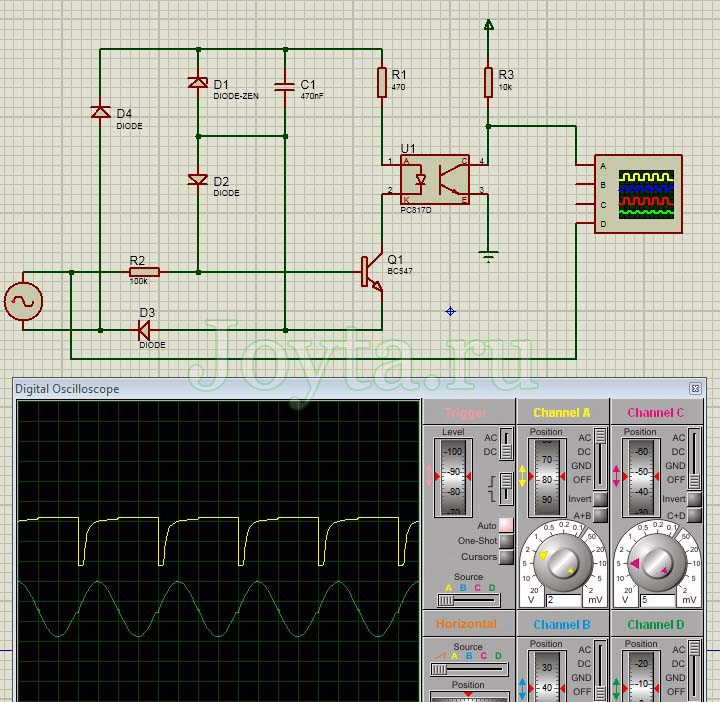
Task: Select the AC sine source symbol
Action: coord(23,301)
